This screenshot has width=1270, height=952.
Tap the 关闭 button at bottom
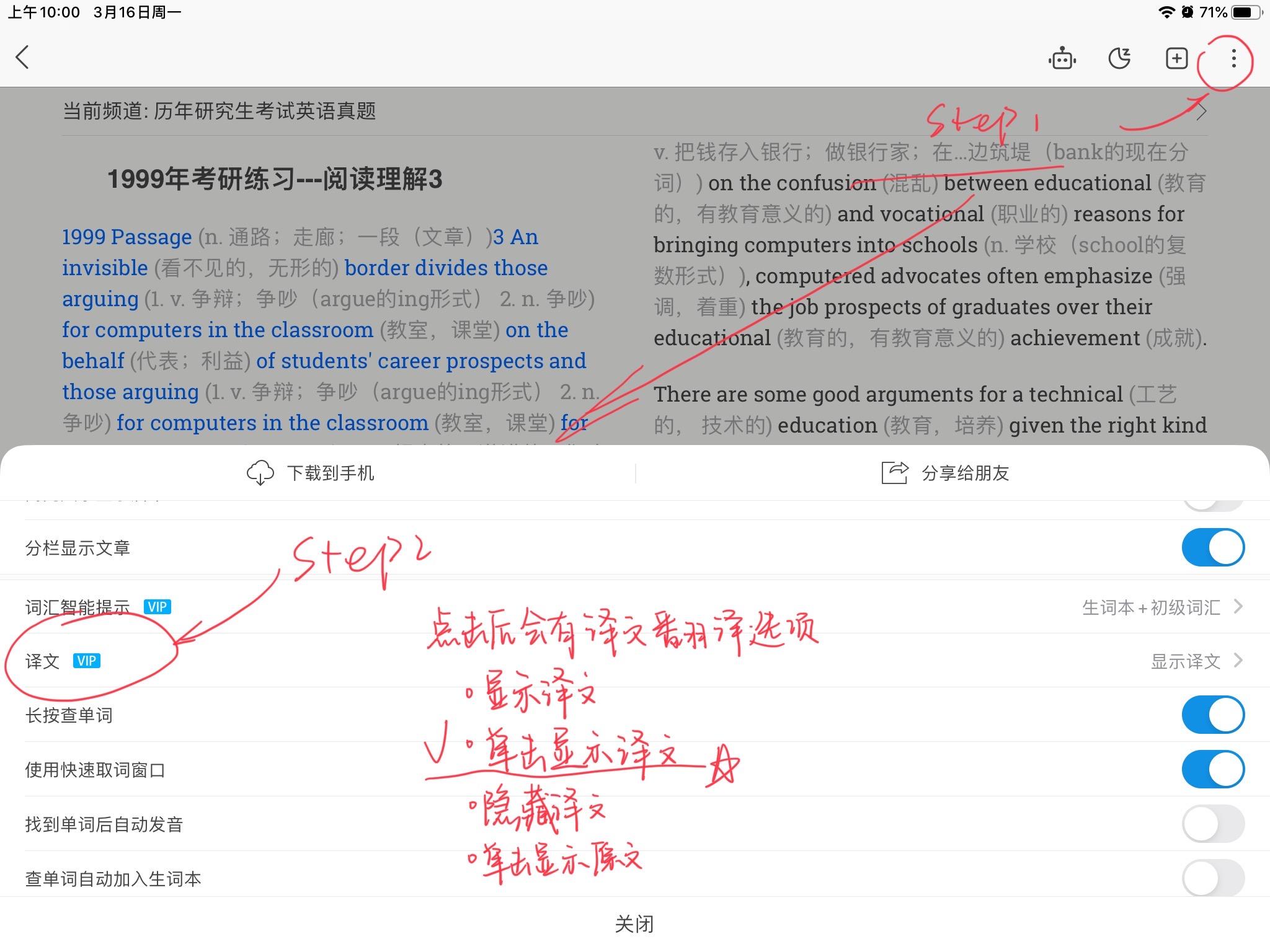pyautogui.click(x=635, y=924)
